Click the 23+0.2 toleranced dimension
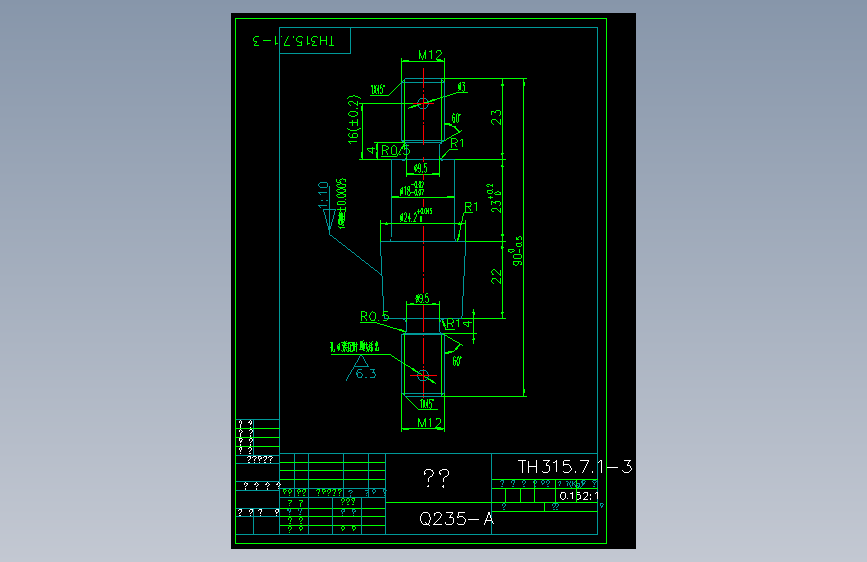This screenshot has height=562, width=867. (496, 199)
